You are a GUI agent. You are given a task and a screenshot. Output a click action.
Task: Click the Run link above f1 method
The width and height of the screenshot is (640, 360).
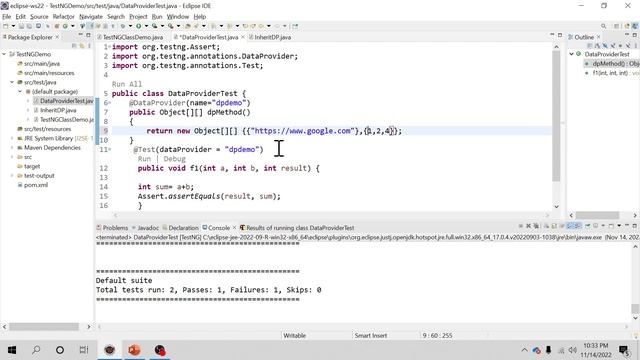144,159
